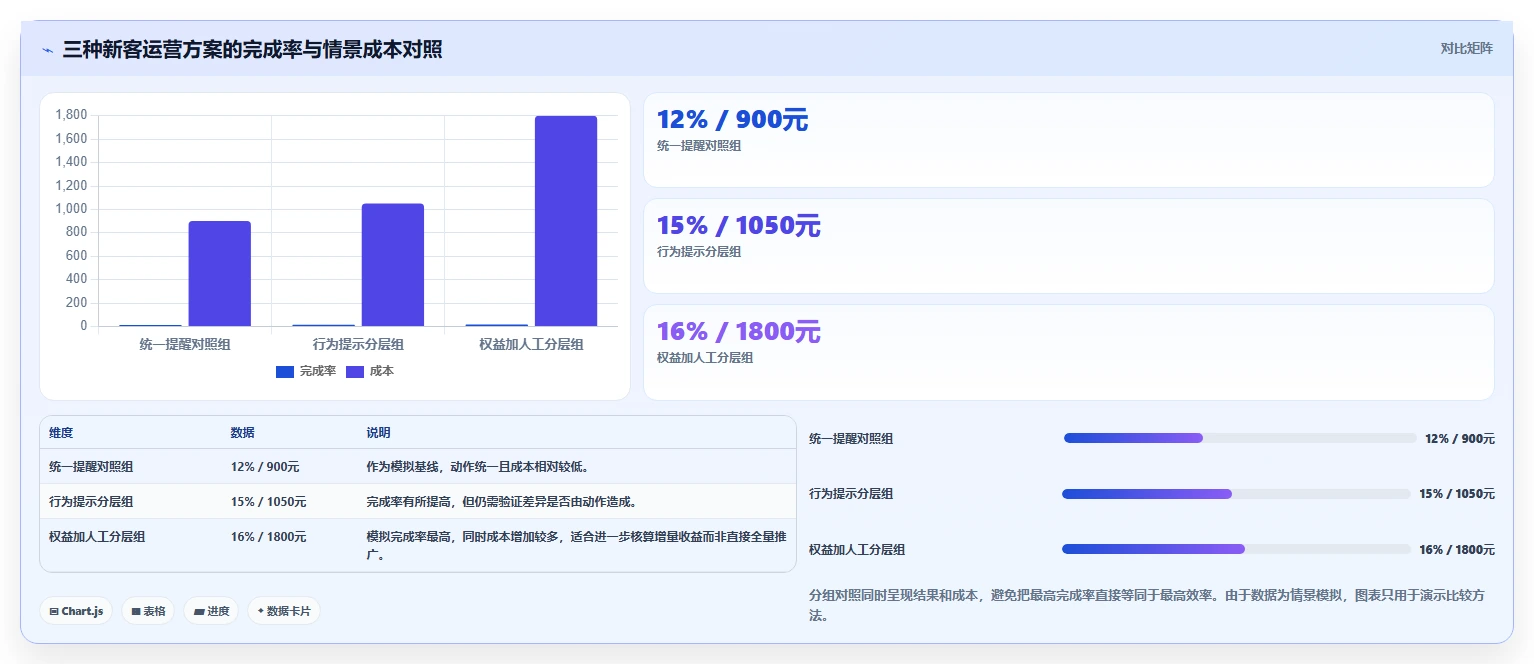Toggle the 成本 legend color box
The width and height of the screenshot is (1534, 664).
[x=355, y=371]
